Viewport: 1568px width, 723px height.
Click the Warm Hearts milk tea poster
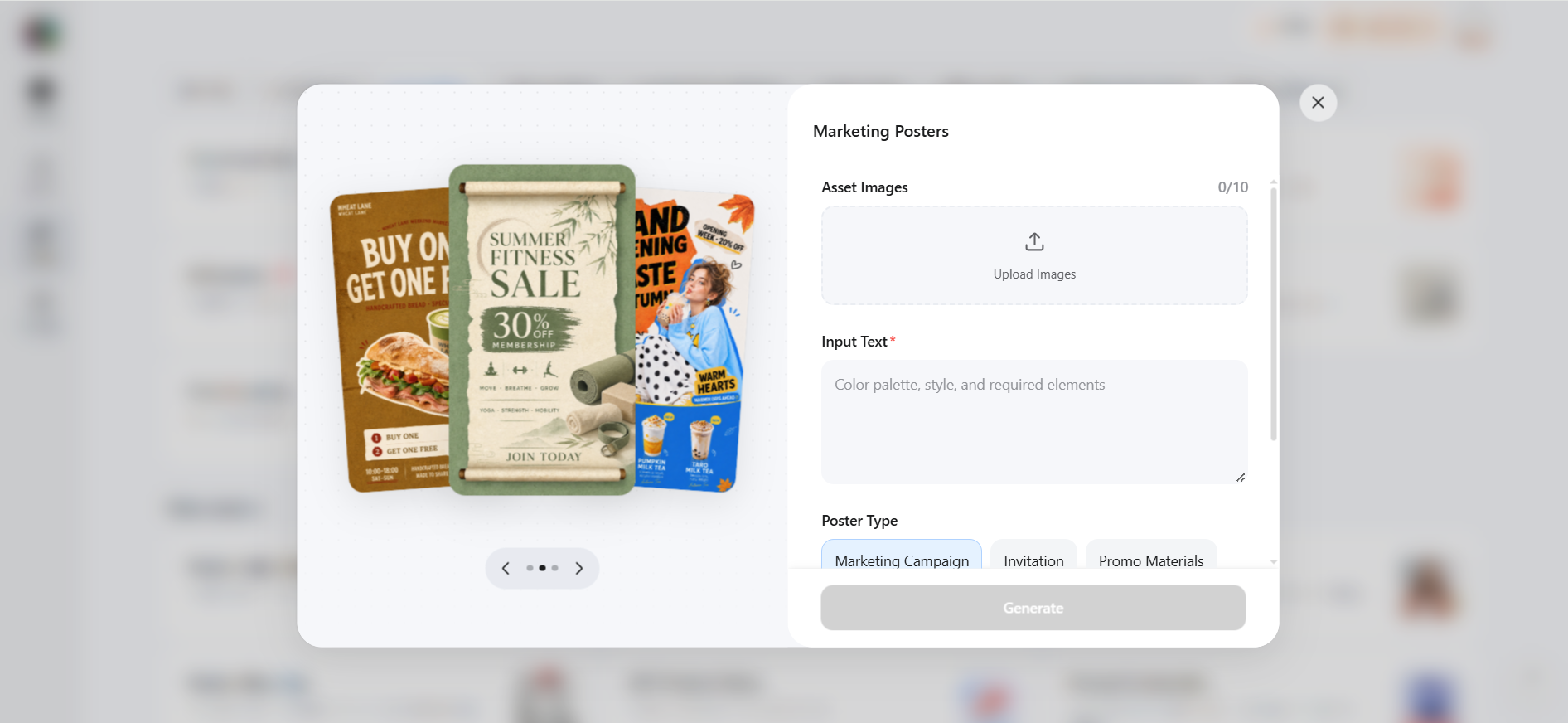(x=694, y=342)
